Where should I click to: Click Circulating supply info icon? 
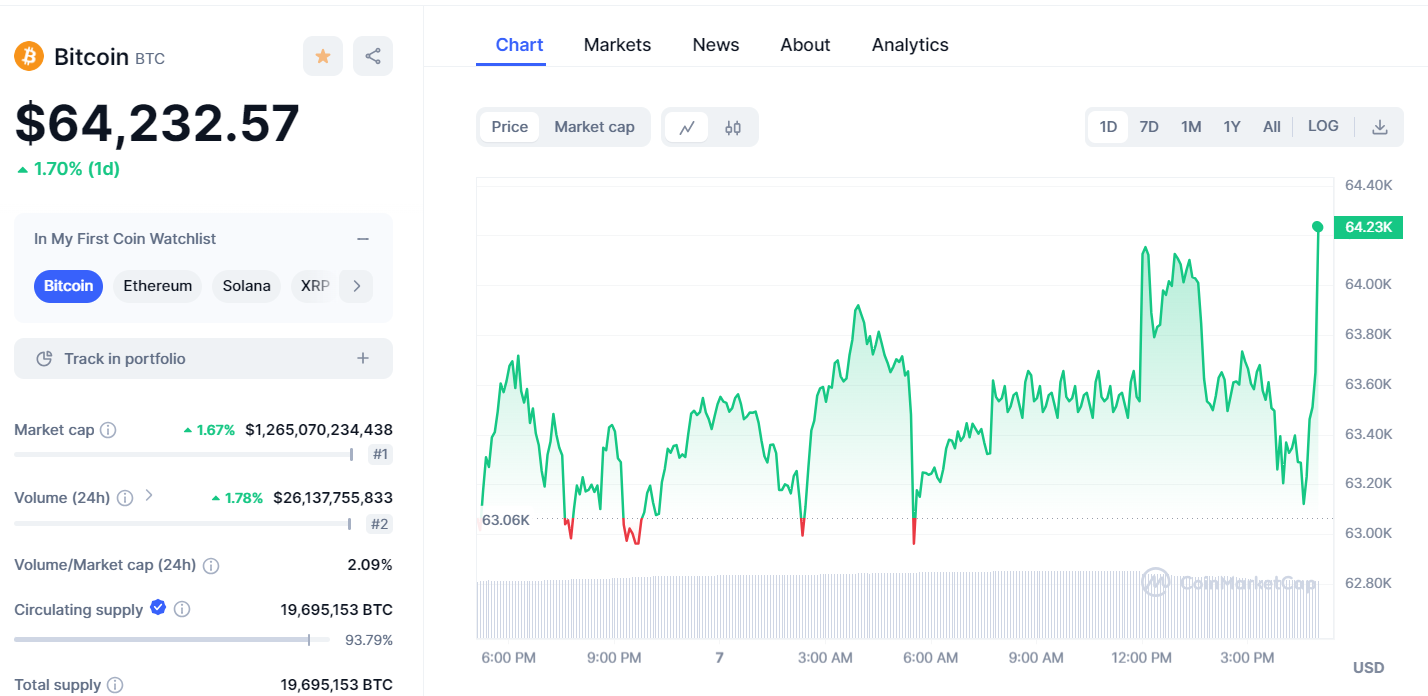(182, 609)
